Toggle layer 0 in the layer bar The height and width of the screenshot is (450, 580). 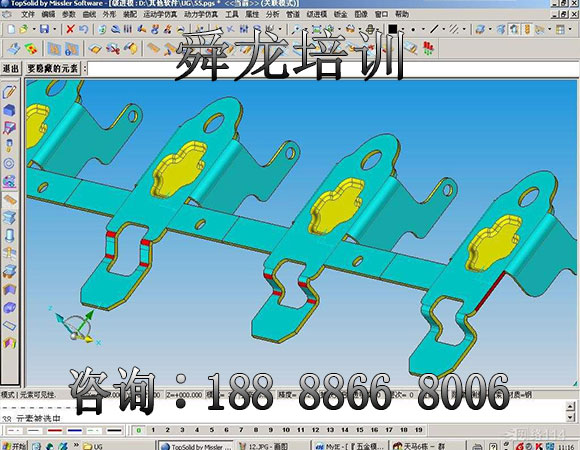(139, 430)
